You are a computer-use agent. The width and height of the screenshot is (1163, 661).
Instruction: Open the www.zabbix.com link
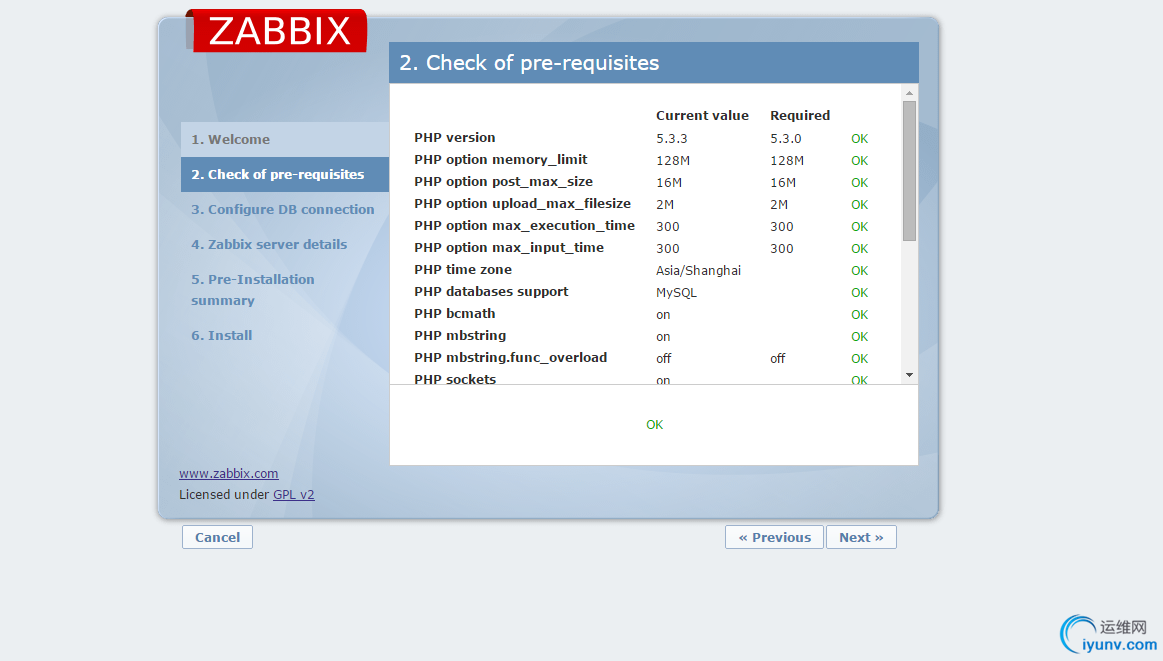click(x=228, y=473)
